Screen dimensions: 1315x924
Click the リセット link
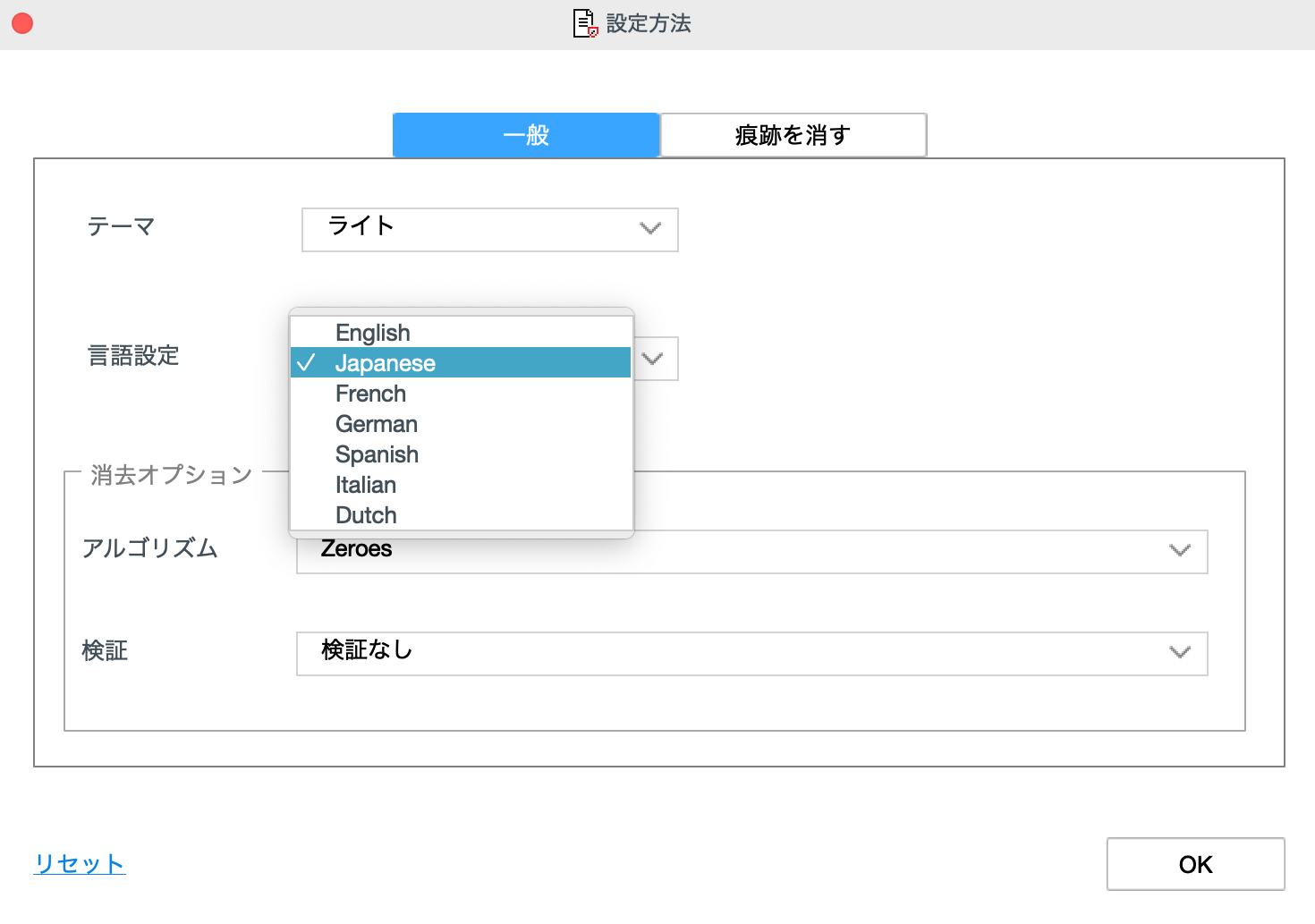pos(80,863)
